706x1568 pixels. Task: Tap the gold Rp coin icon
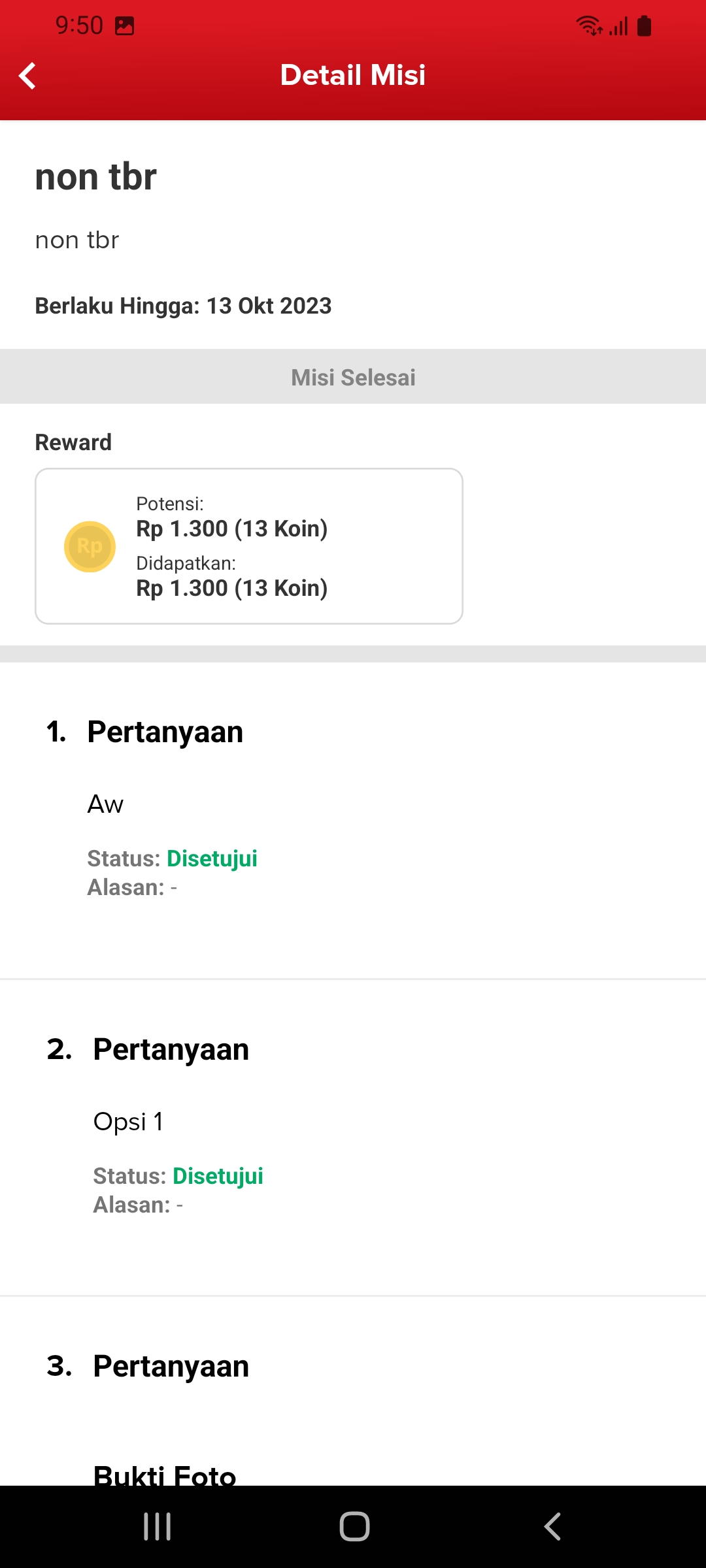90,546
